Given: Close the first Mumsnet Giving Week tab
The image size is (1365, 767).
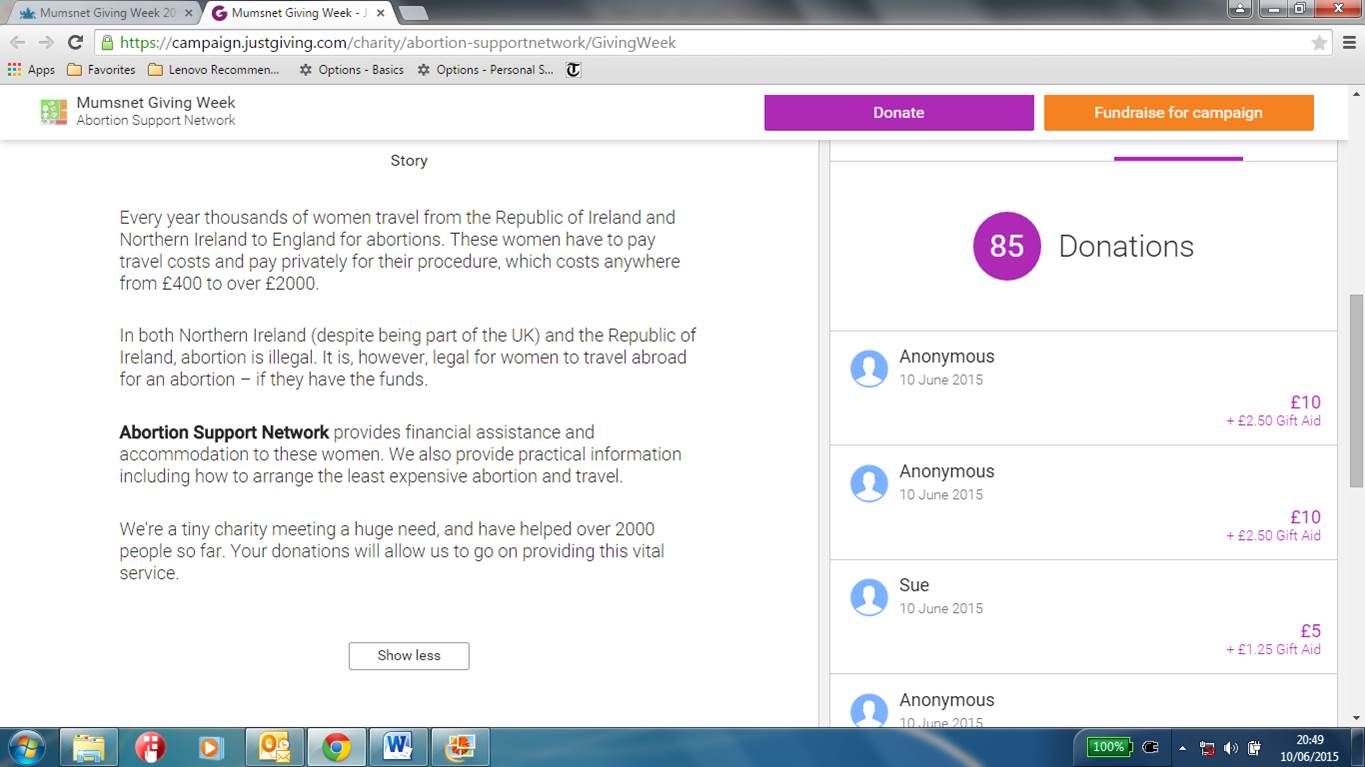Looking at the screenshot, I should (188, 13).
